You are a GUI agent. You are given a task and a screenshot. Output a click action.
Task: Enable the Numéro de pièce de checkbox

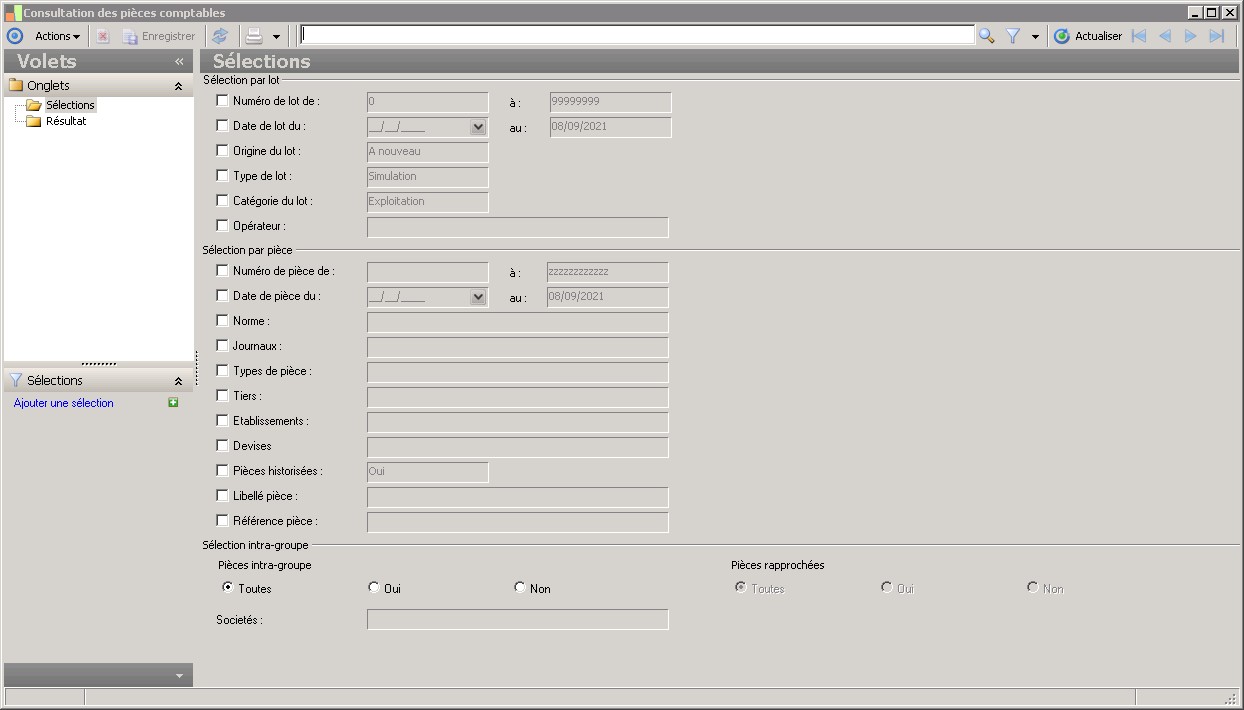(x=222, y=270)
